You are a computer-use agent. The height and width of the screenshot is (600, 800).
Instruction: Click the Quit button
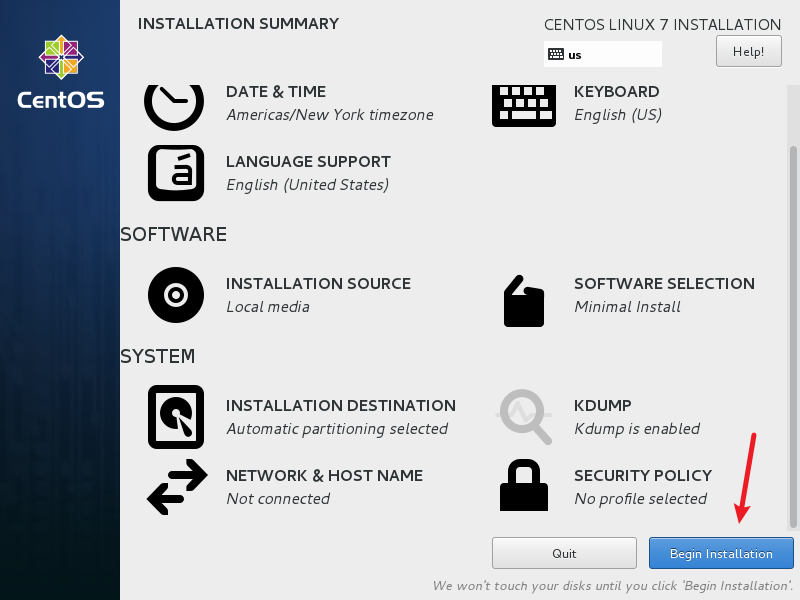(564, 553)
